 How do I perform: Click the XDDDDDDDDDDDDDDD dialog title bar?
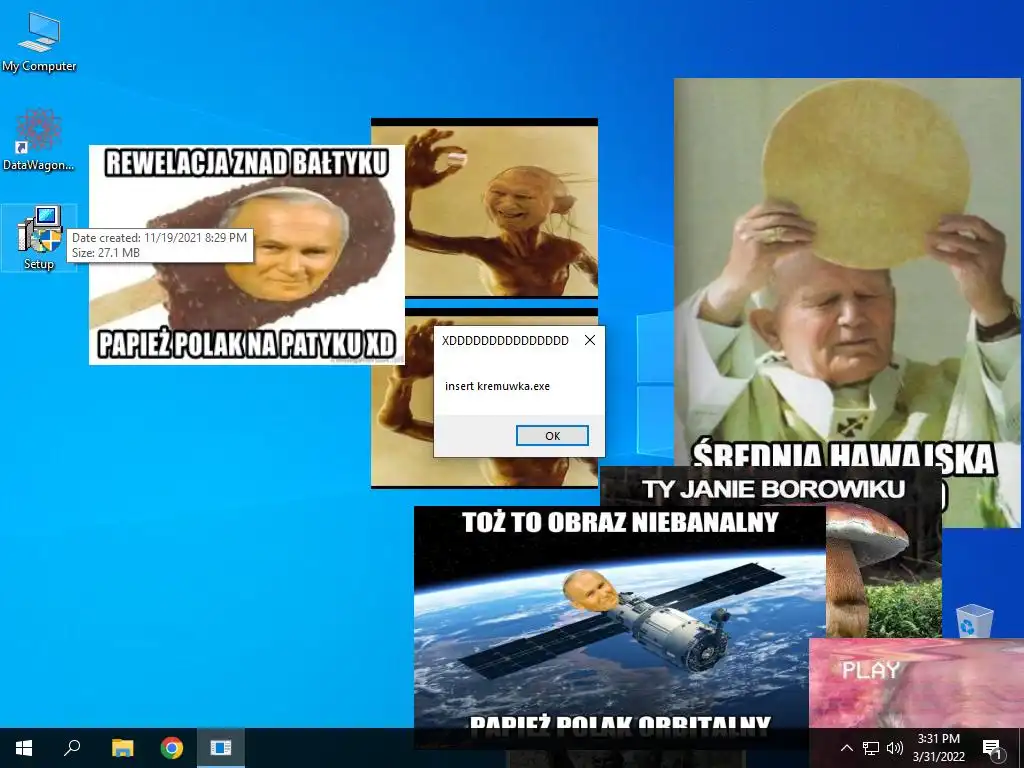click(506, 340)
